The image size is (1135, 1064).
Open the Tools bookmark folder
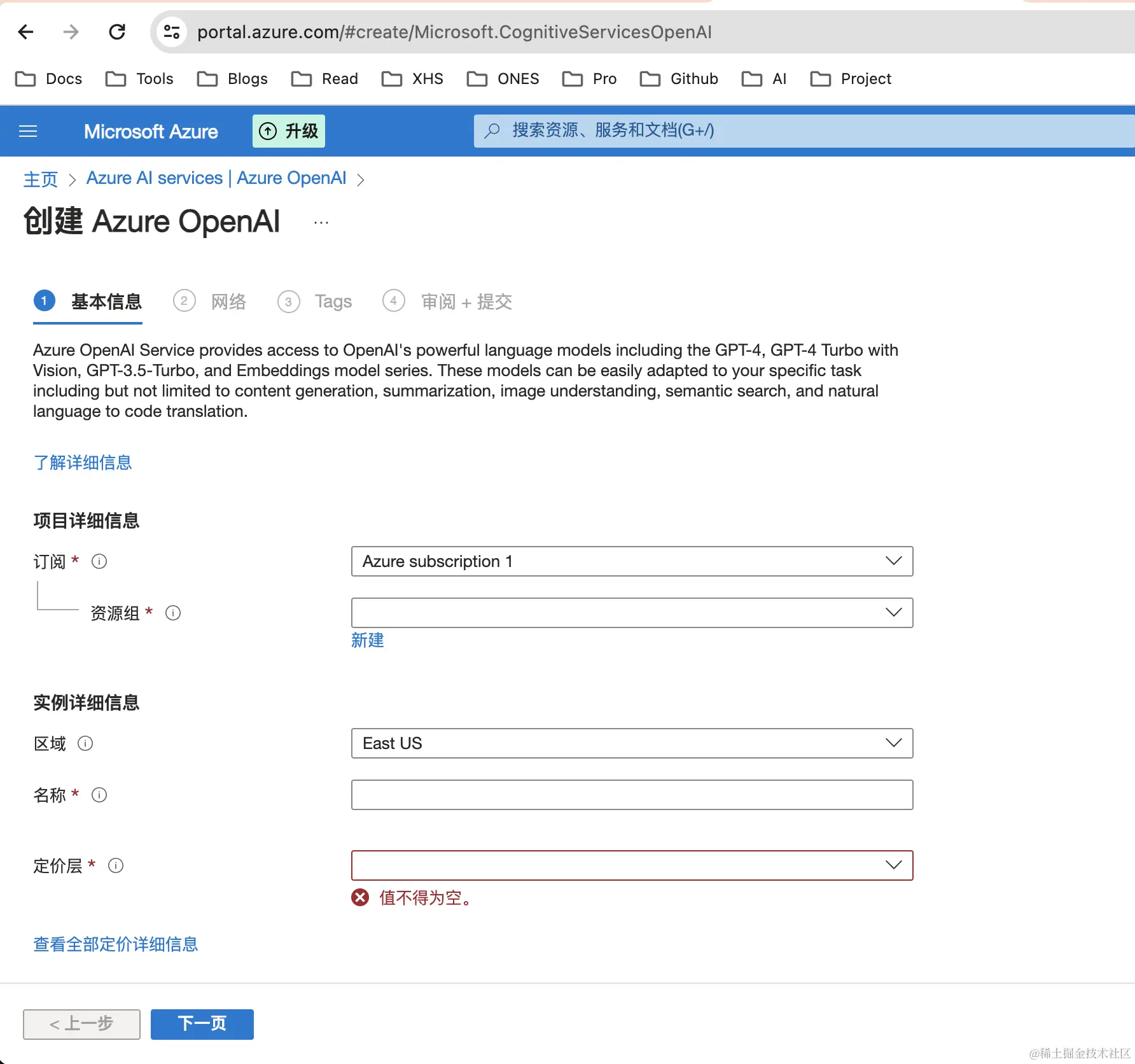[x=139, y=79]
